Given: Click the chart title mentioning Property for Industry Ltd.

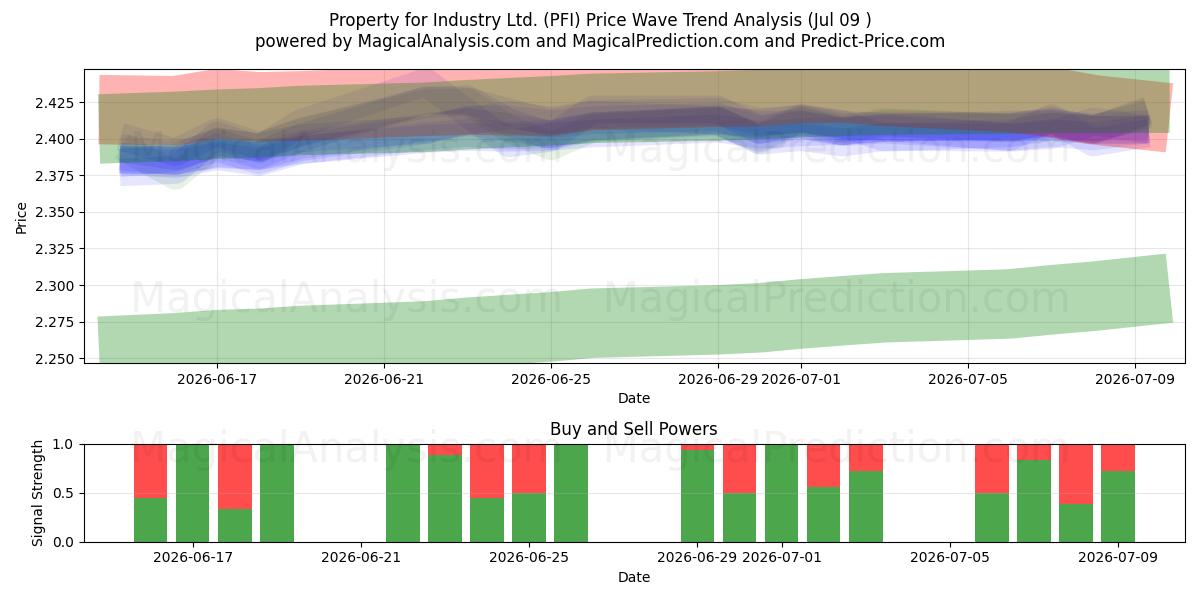Looking at the screenshot, I should [x=600, y=20].
